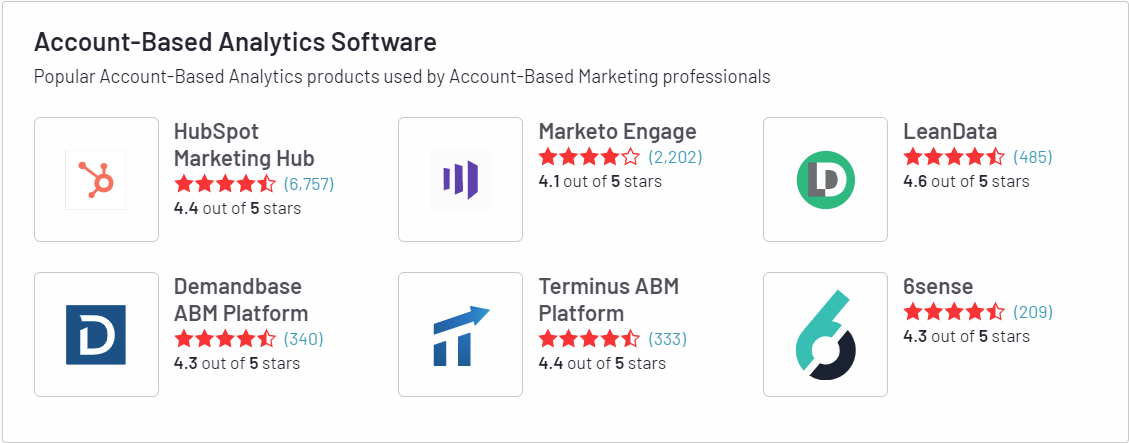Open the HubSpot Marketing Hub title link
The height and width of the screenshot is (443, 1129).
(244, 145)
